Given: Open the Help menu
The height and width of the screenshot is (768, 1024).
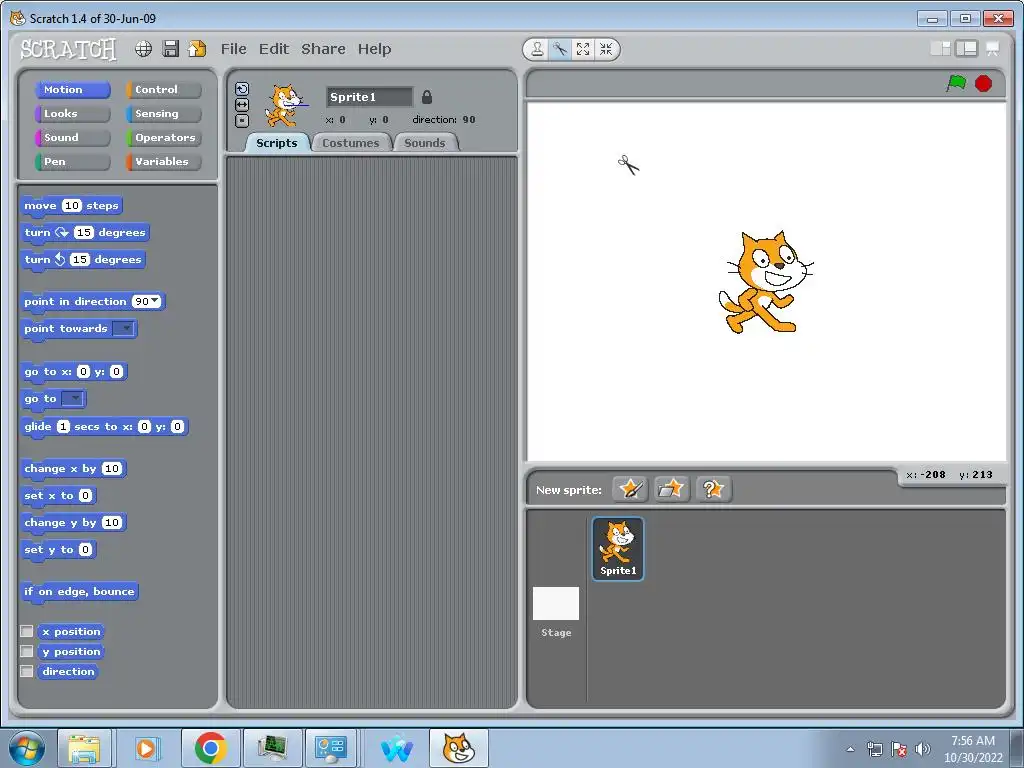Looking at the screenshot, I should point(374,49).
